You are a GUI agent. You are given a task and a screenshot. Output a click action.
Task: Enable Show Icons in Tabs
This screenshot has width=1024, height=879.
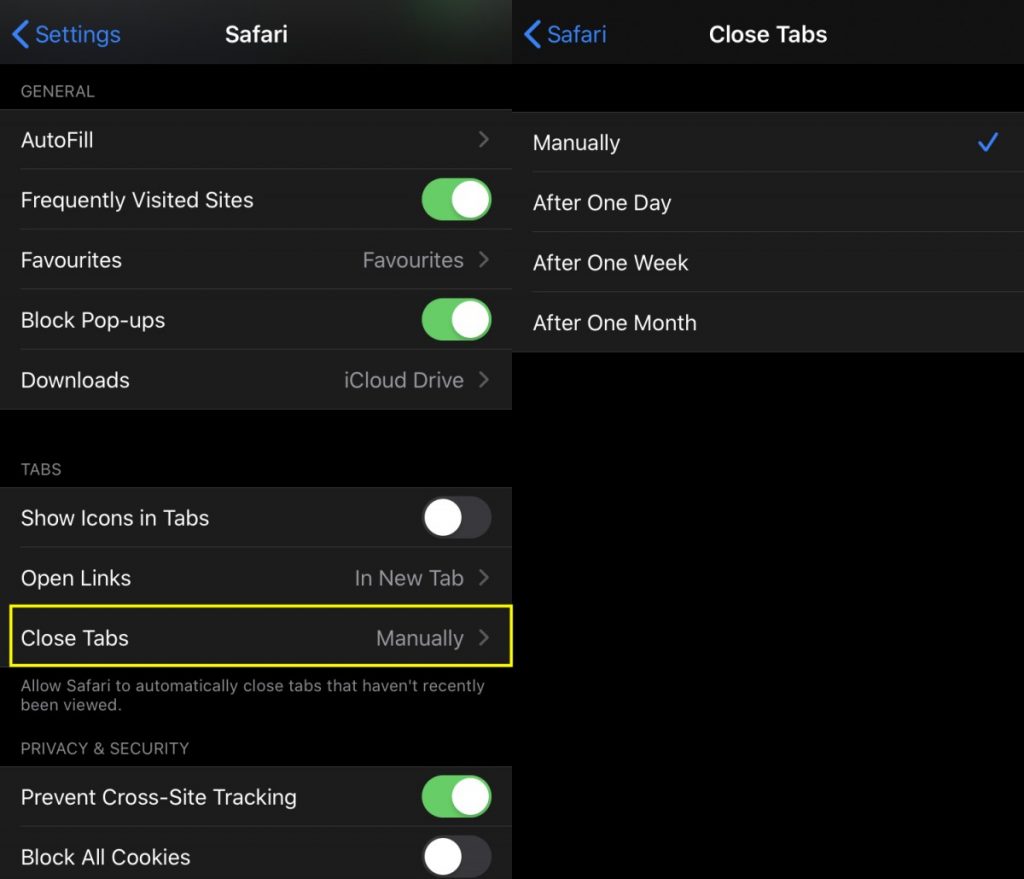(456, 518)
